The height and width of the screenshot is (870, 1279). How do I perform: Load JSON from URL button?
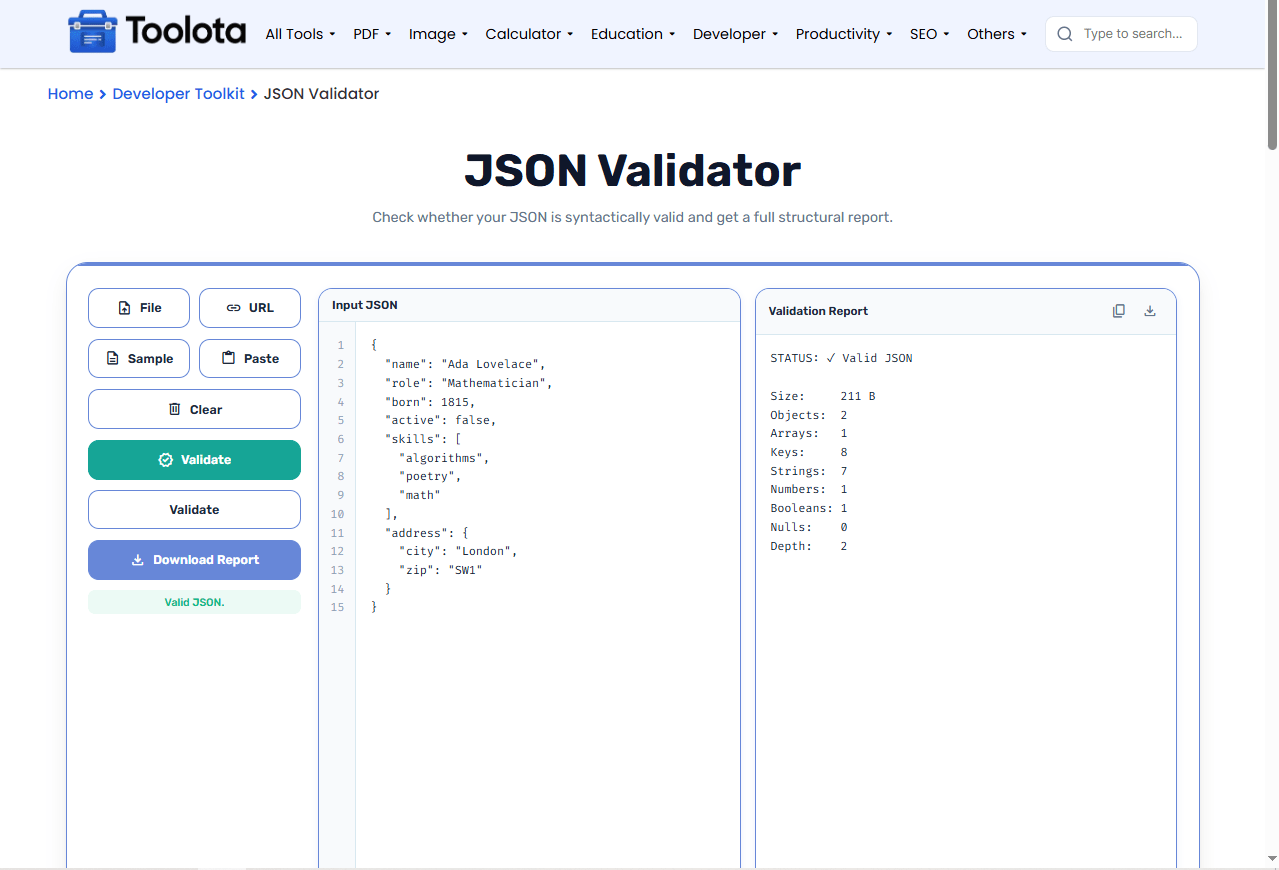coord(250,308)
